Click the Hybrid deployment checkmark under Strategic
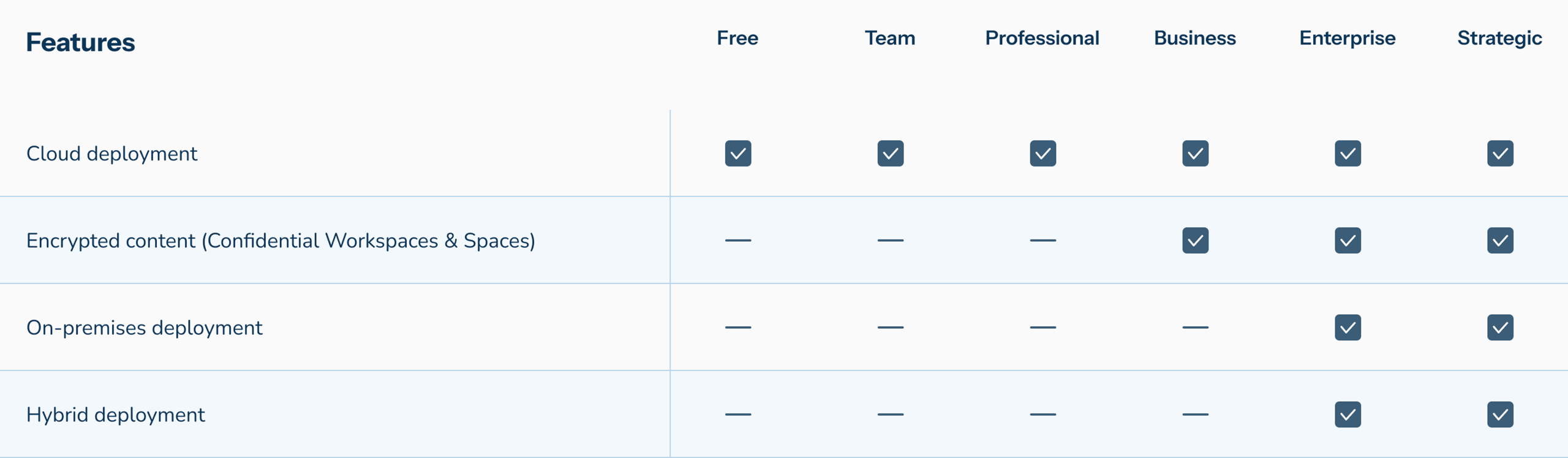This screenshot has height=458, width=1568. pos(1501,415)
